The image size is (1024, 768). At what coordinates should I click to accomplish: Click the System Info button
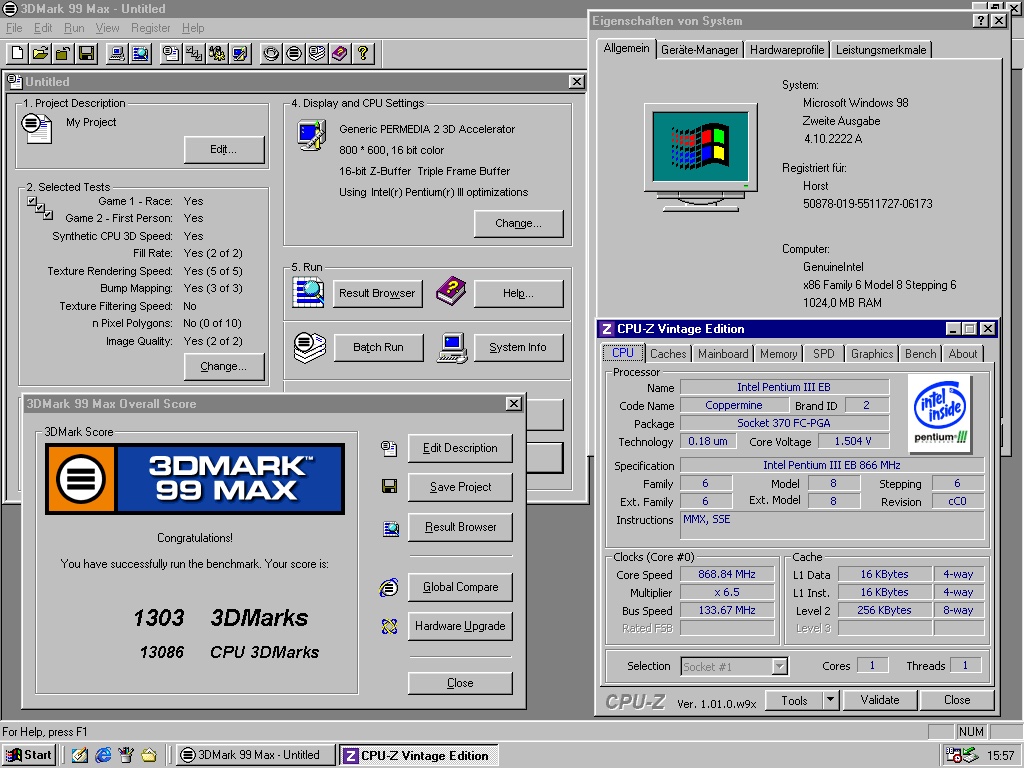[518, 347]
